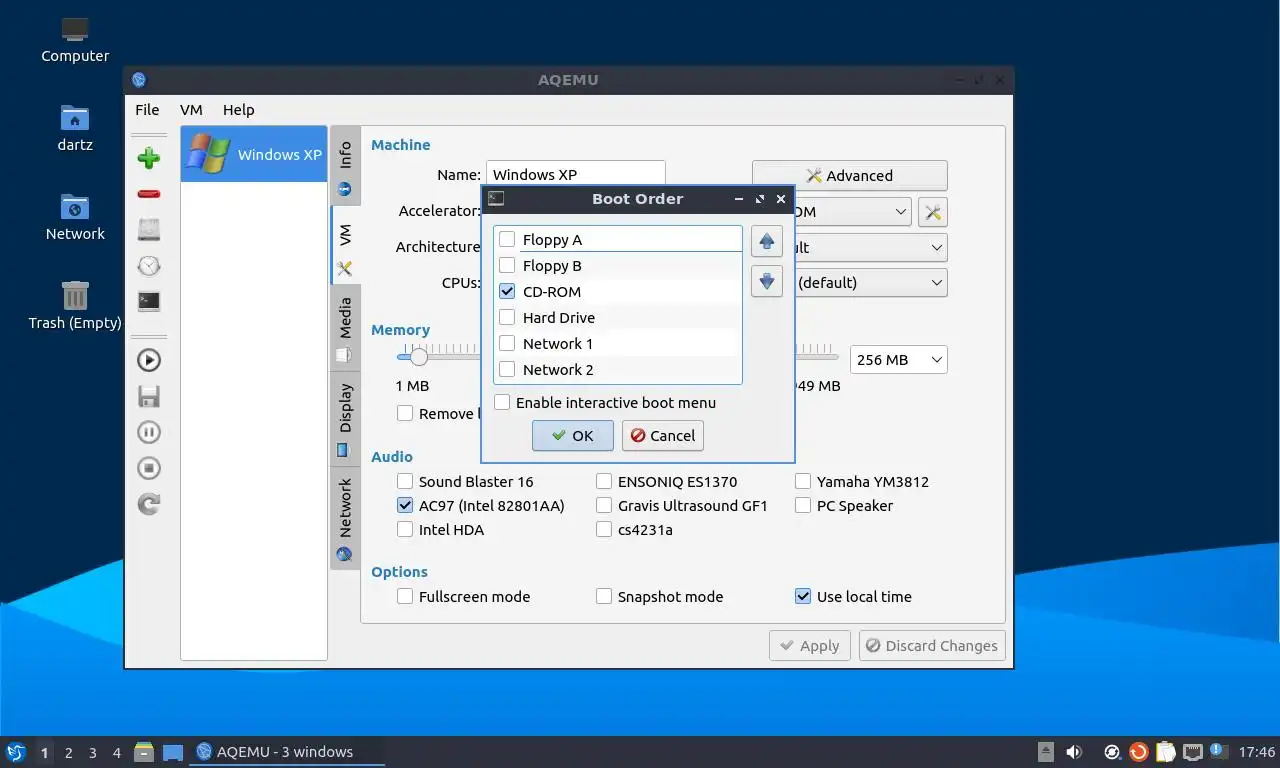Open the 256 MB memory dropdown

coord(898,360)
